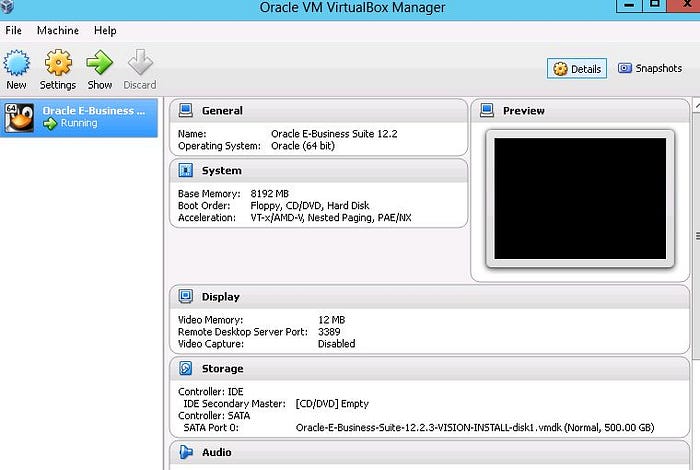The width and height of the screenshot is (700, 470).
Task: Click the Preview section heading
Action: 524,111
